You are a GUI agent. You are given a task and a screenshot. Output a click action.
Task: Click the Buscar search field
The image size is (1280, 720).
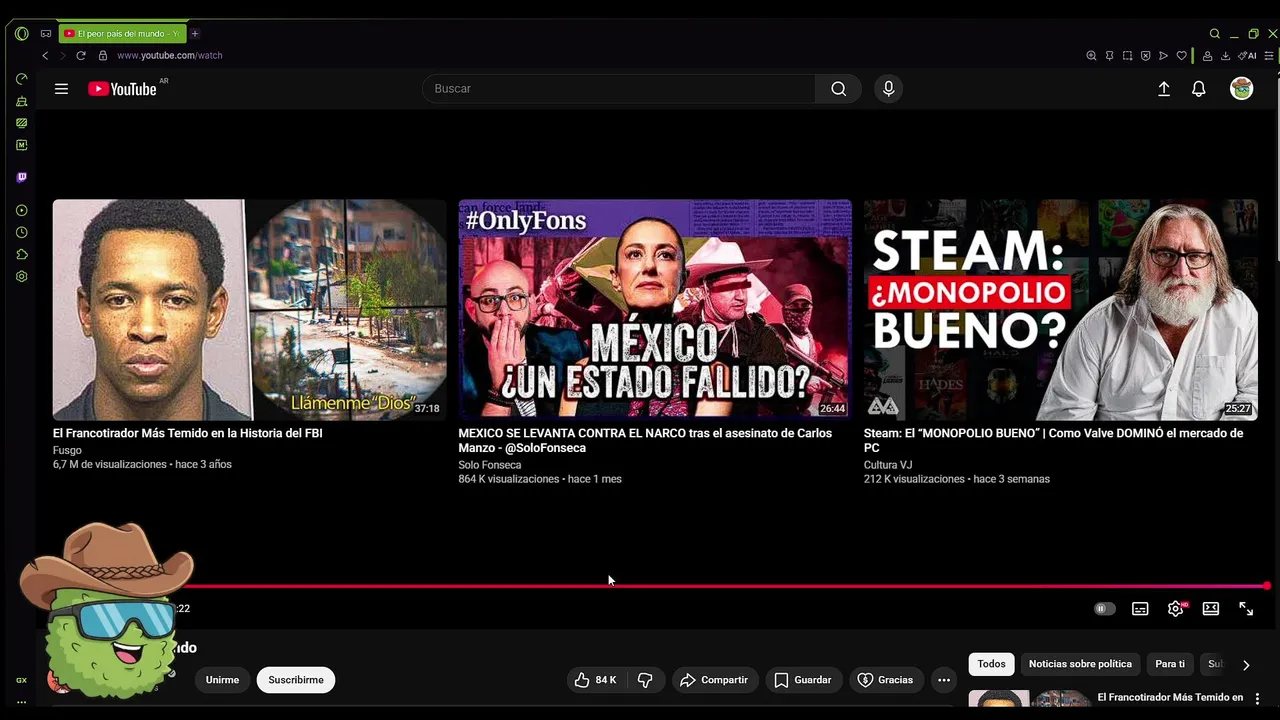(618, 89)
